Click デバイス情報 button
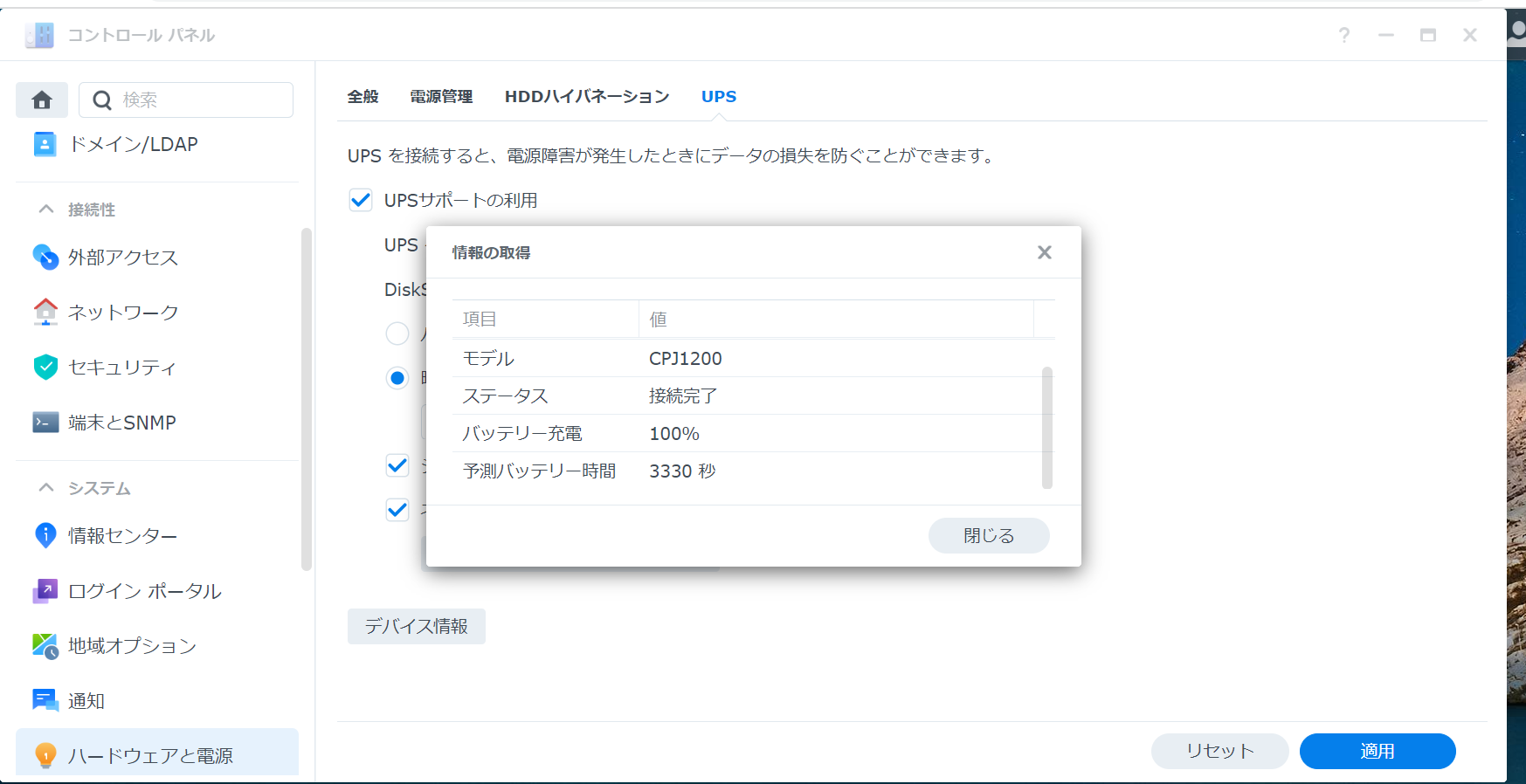Viewport: 1526px width, 784px height. [x=417, y=626]
